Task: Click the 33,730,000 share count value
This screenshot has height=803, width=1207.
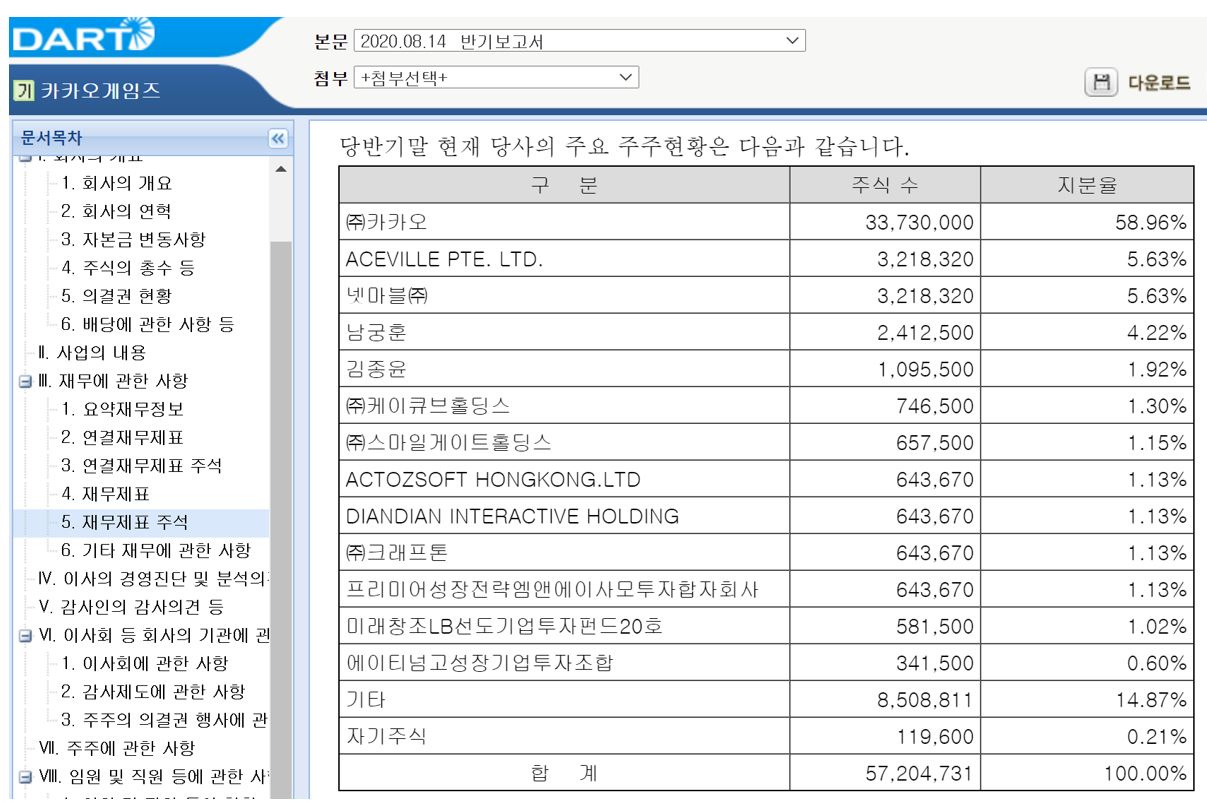Action: (x=918, y=222)
